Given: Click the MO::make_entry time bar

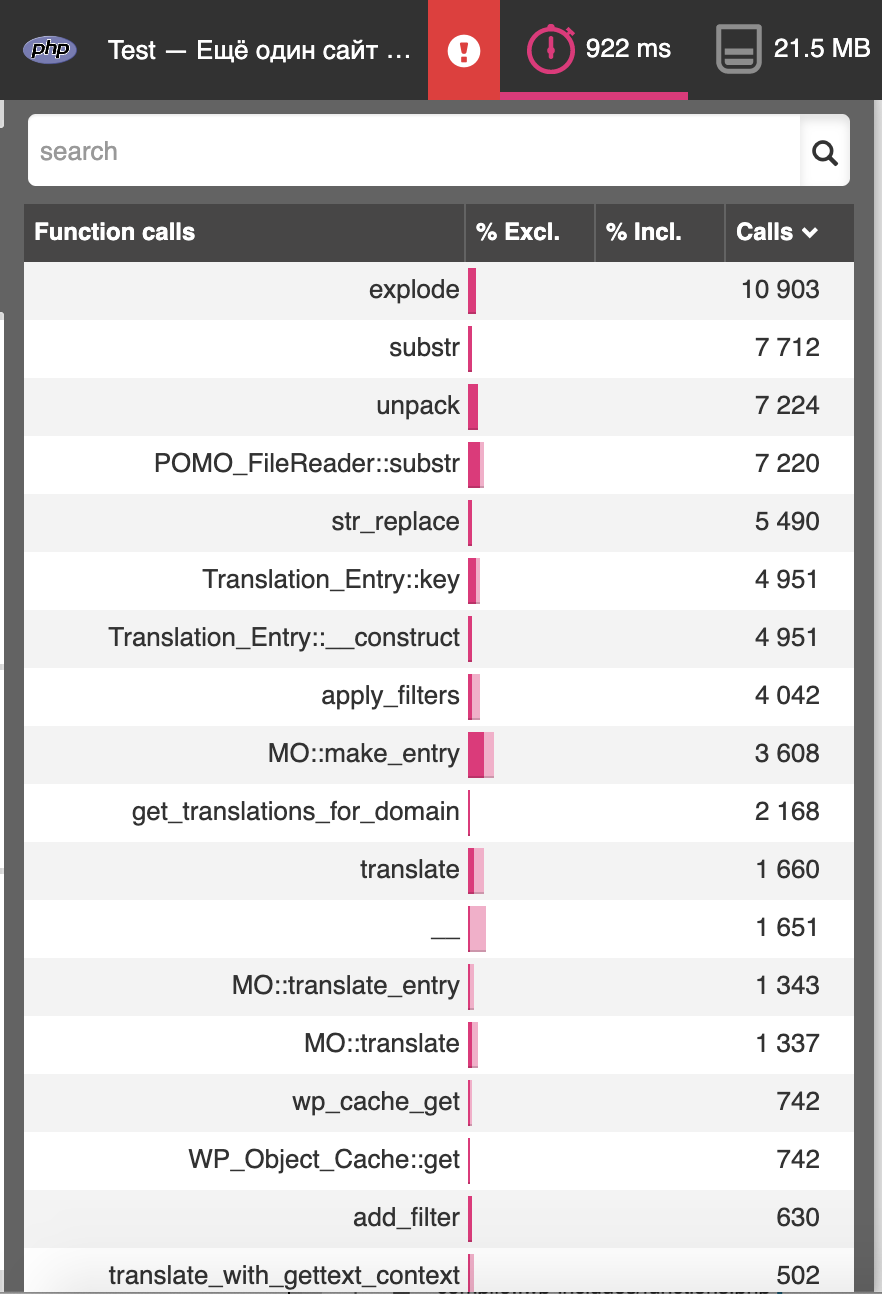Looking at the screenshot, I should [x=480, y=754].
